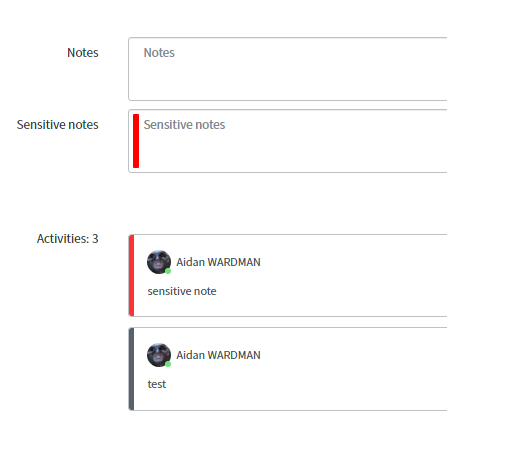Click the test activity card body

[290, 369]
